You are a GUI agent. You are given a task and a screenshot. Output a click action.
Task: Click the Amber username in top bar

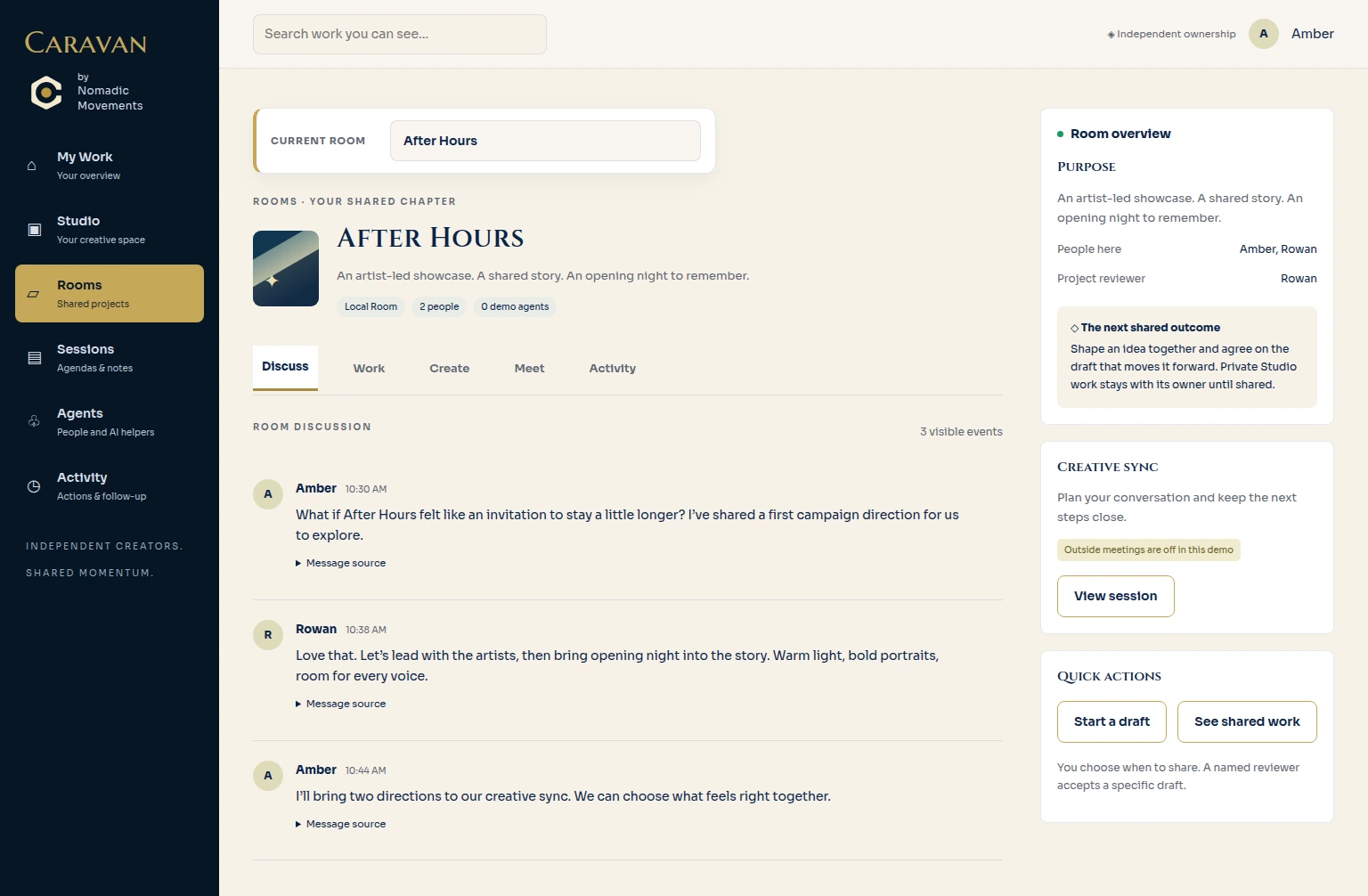click(1313, 34)
